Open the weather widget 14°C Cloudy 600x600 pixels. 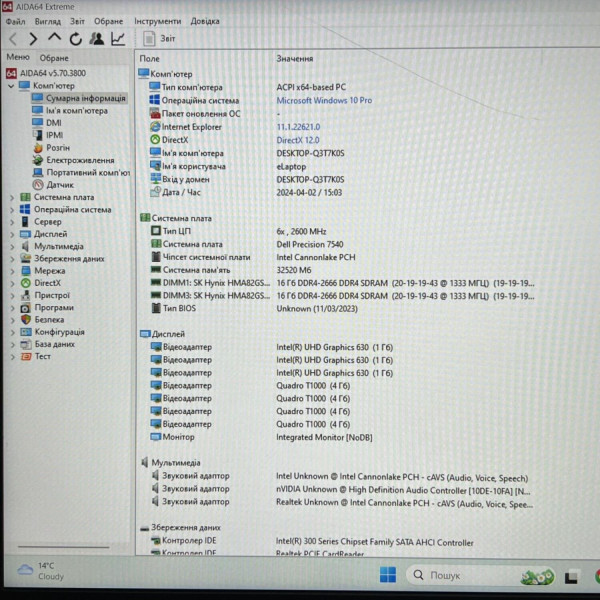point(41,571)
